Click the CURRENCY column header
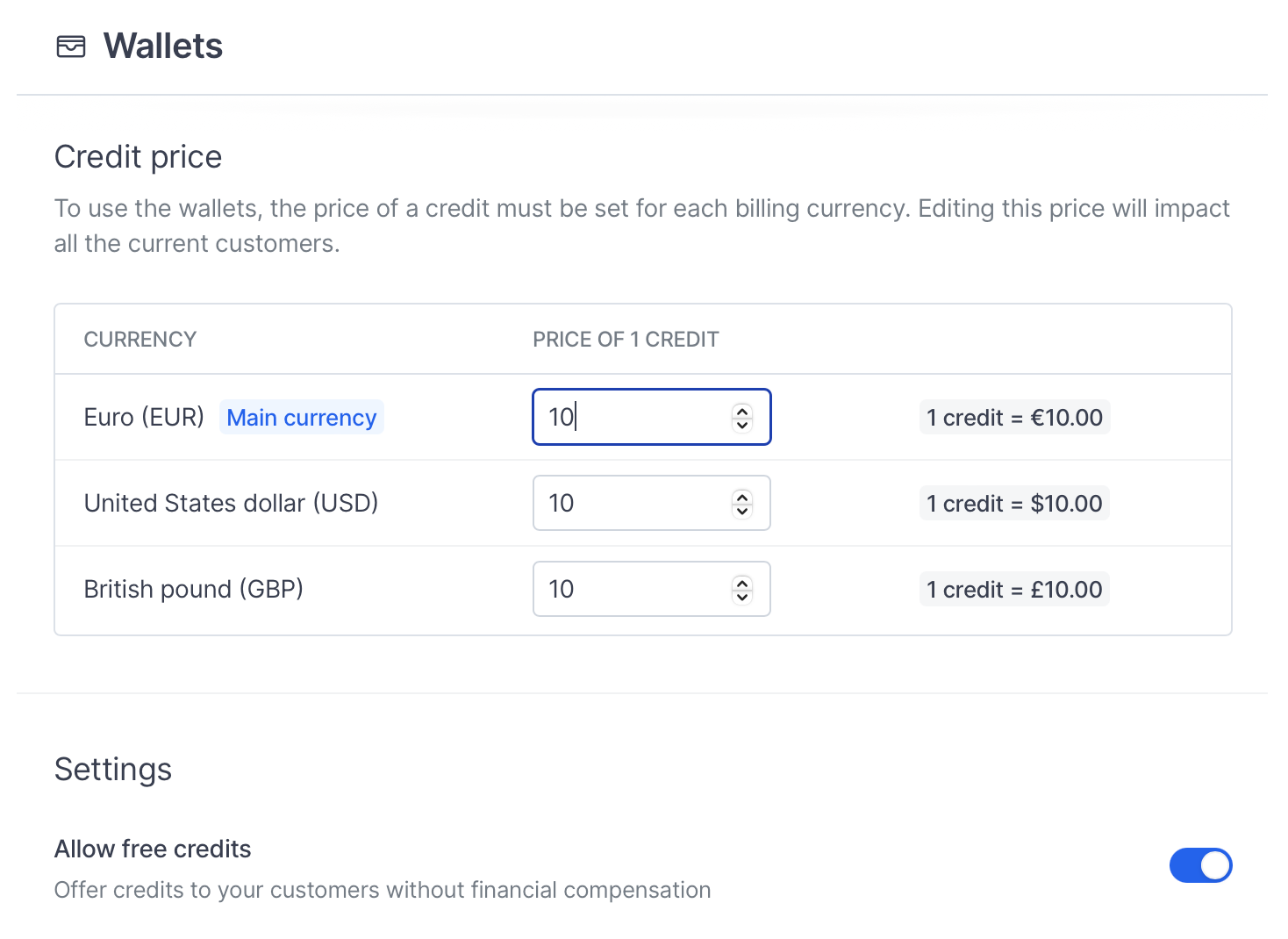Viewport: 1288px width, 939px height. (140, 340)
